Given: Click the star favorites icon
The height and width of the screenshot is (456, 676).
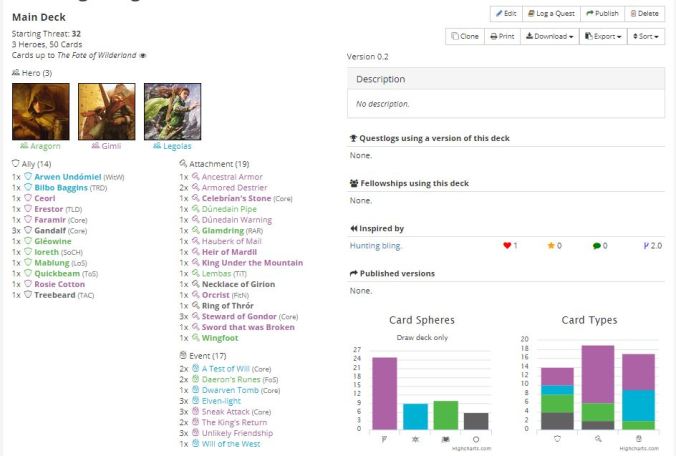Looking at the screenshot, I should click(548, 245).
